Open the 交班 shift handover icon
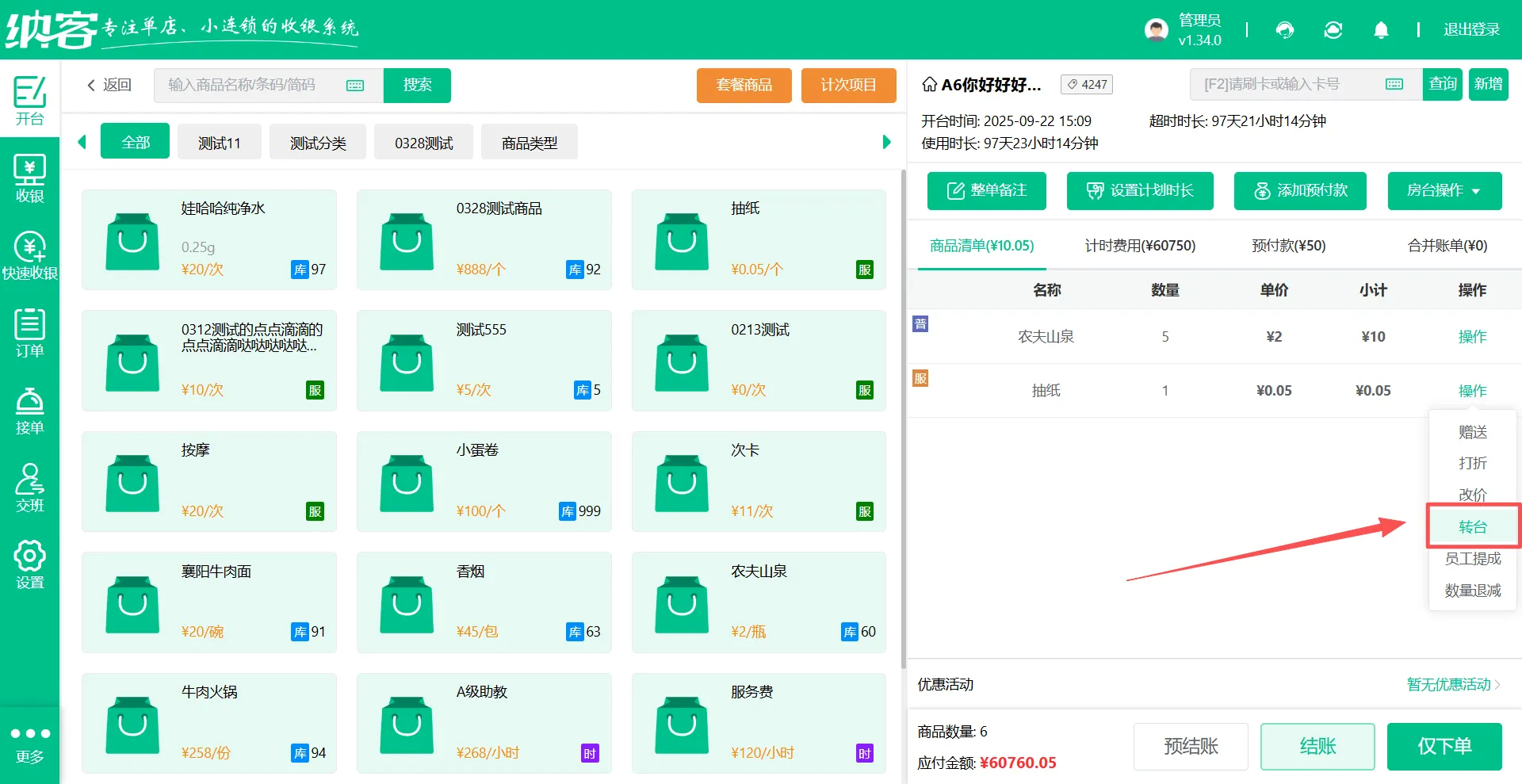 pyautogui.click(x=30, y=487)
